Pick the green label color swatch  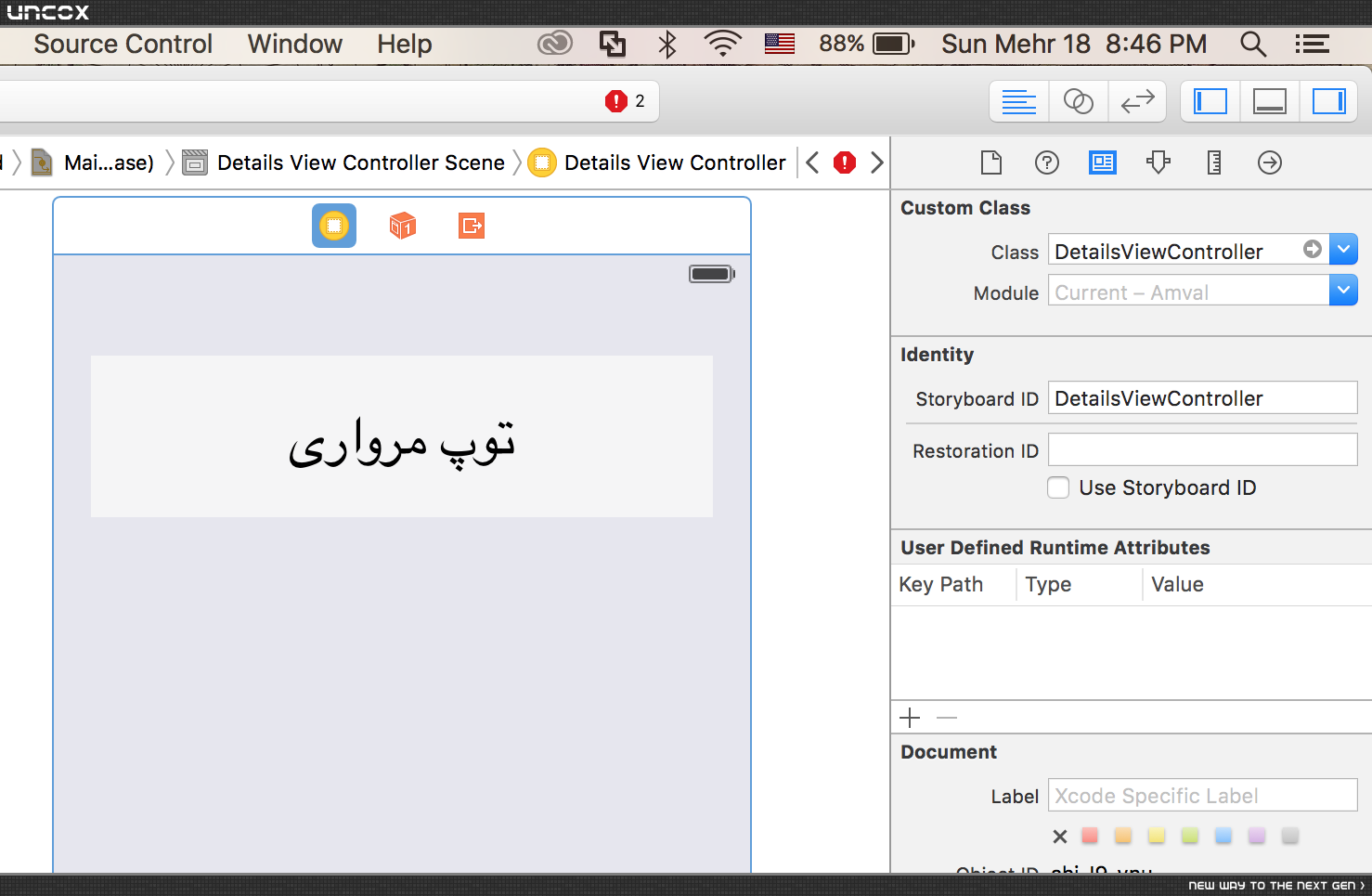click(x=1190, y=836)
